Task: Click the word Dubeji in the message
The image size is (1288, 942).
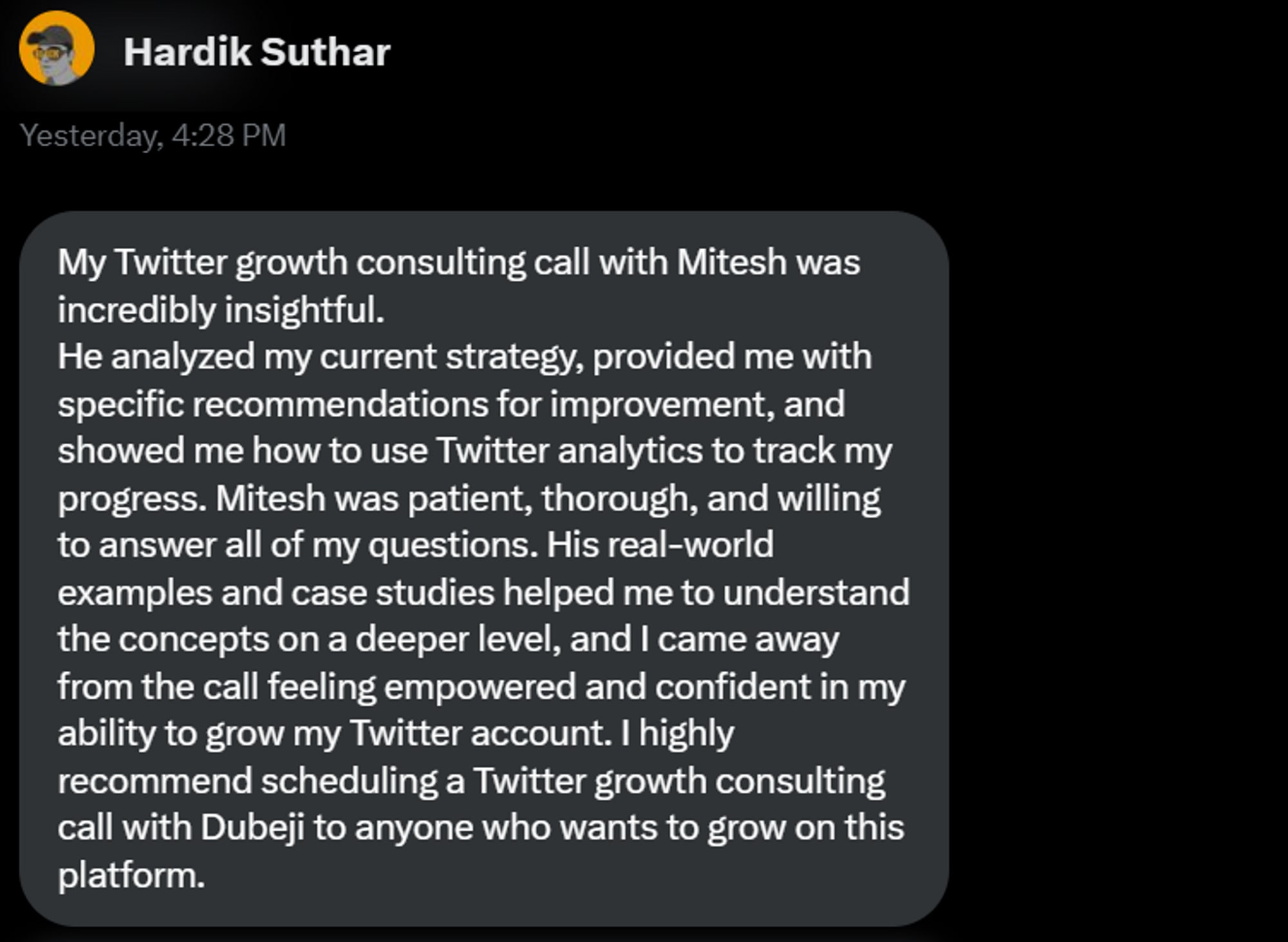Action: click(x=252, y=827)
